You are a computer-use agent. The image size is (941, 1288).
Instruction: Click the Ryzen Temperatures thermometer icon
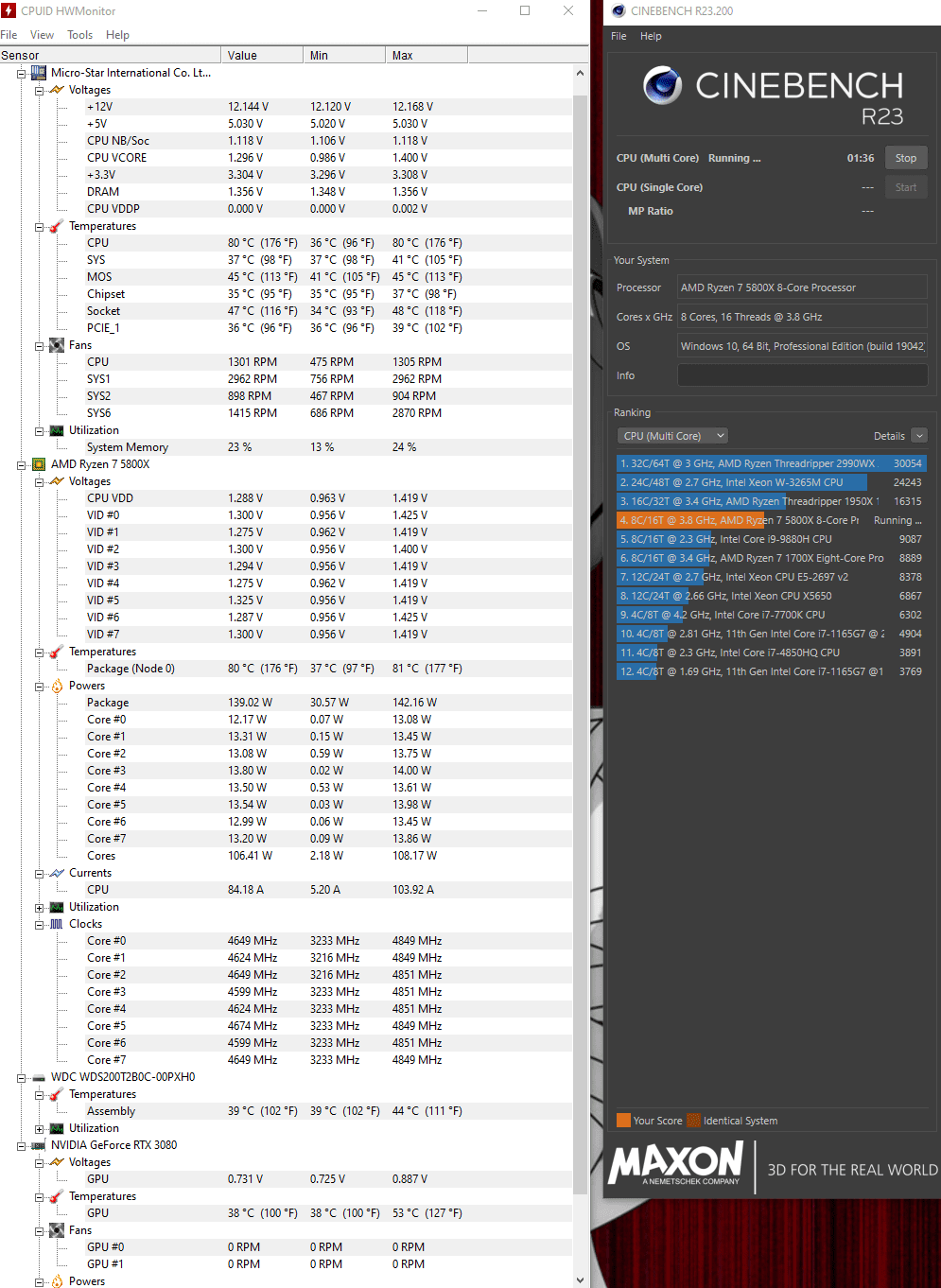[57, 652]
